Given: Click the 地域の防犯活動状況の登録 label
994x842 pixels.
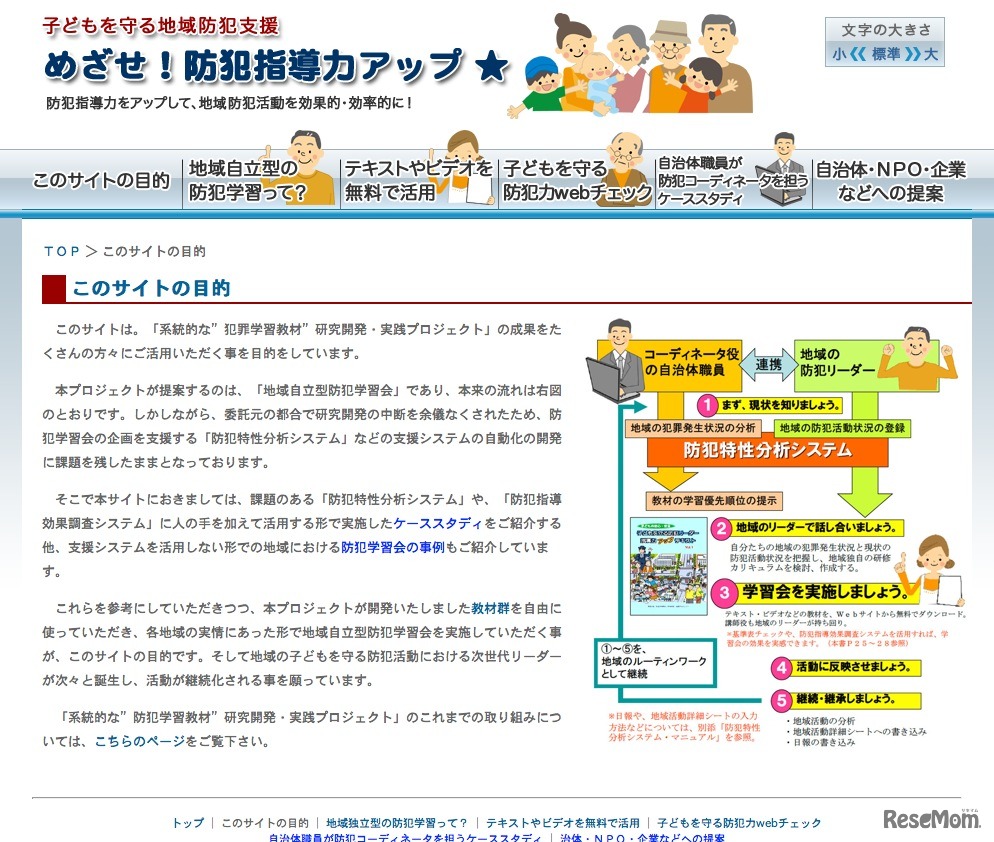Looking at the screenshot, I should point(842,428).
